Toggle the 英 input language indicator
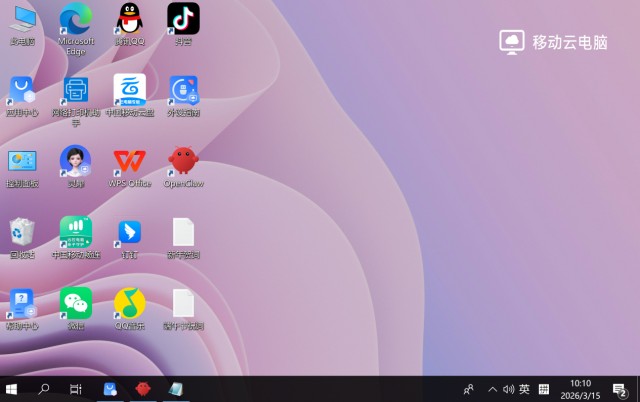 pos(525,389)
